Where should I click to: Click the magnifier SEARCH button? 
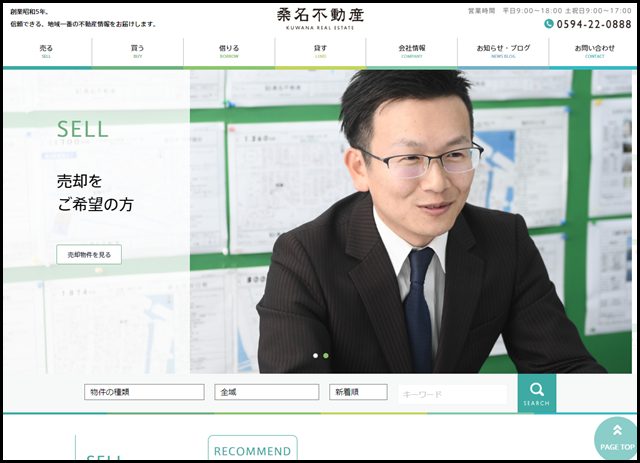[537, 394]
